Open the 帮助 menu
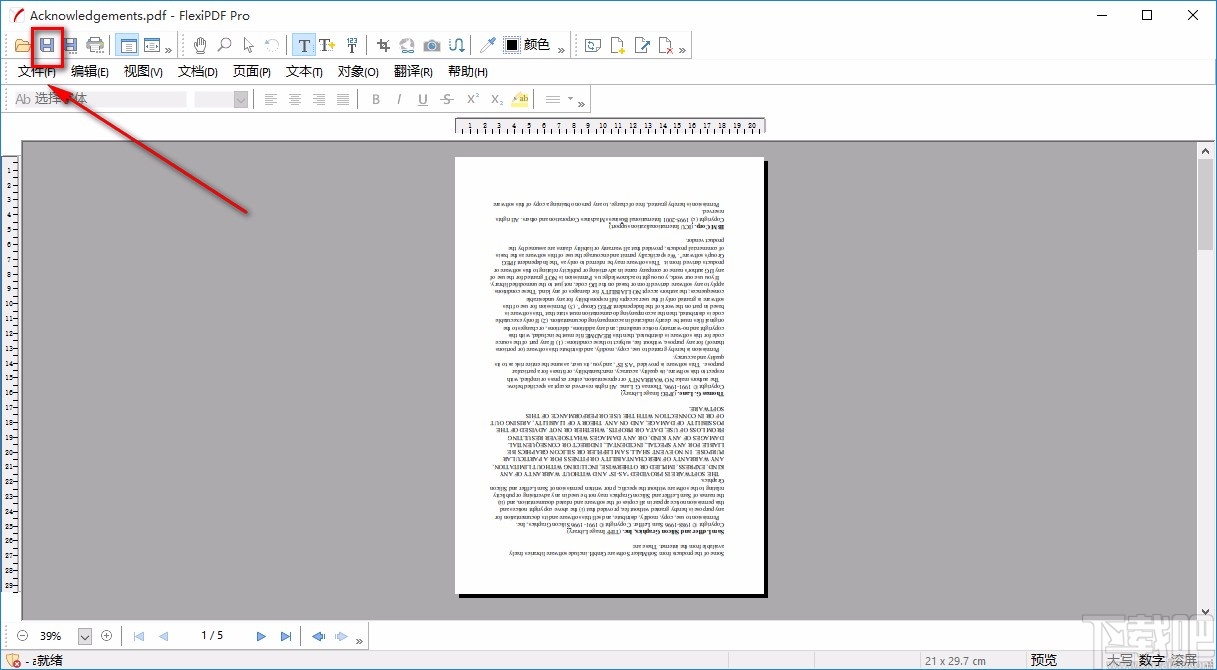The width and height of the screenshot is (1217, 670). [x=468, y=71]
